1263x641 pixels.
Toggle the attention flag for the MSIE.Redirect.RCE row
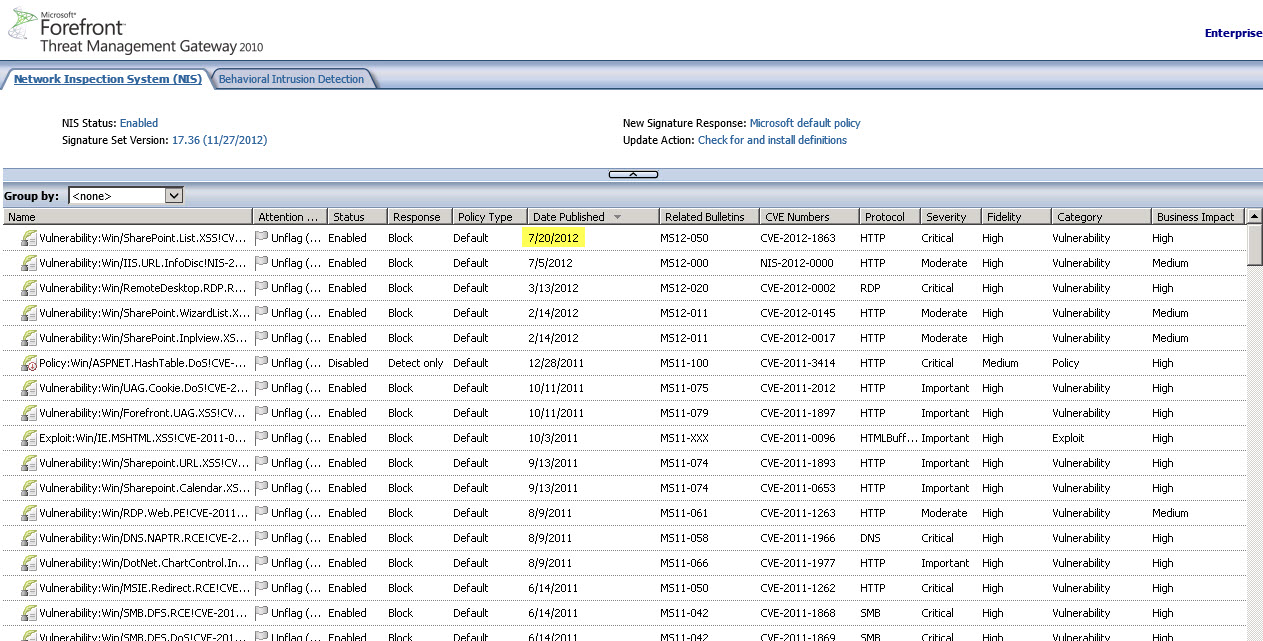click(262, 588)
